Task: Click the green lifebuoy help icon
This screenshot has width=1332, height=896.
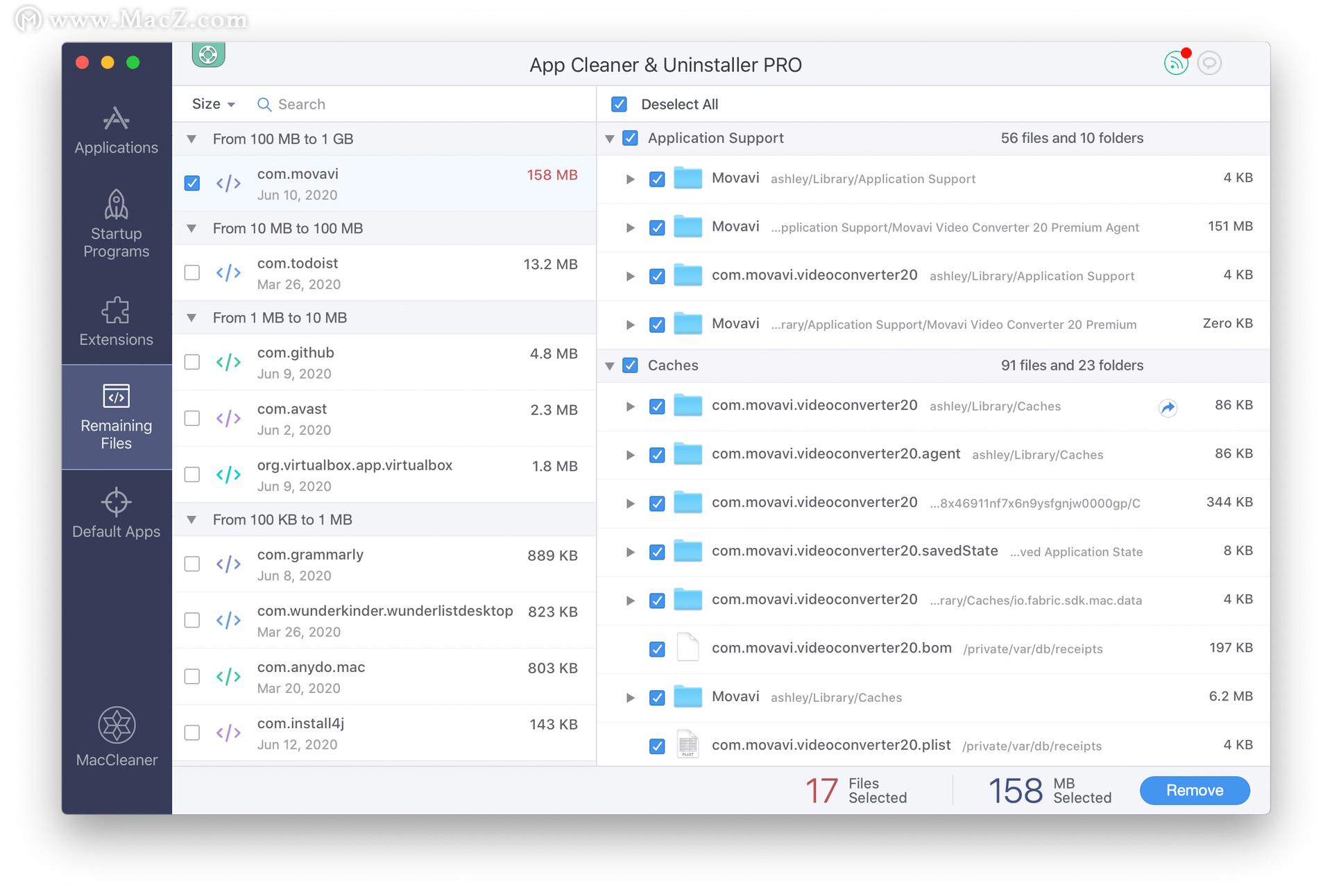Action: pyautogui.click(x=208, y=55)
